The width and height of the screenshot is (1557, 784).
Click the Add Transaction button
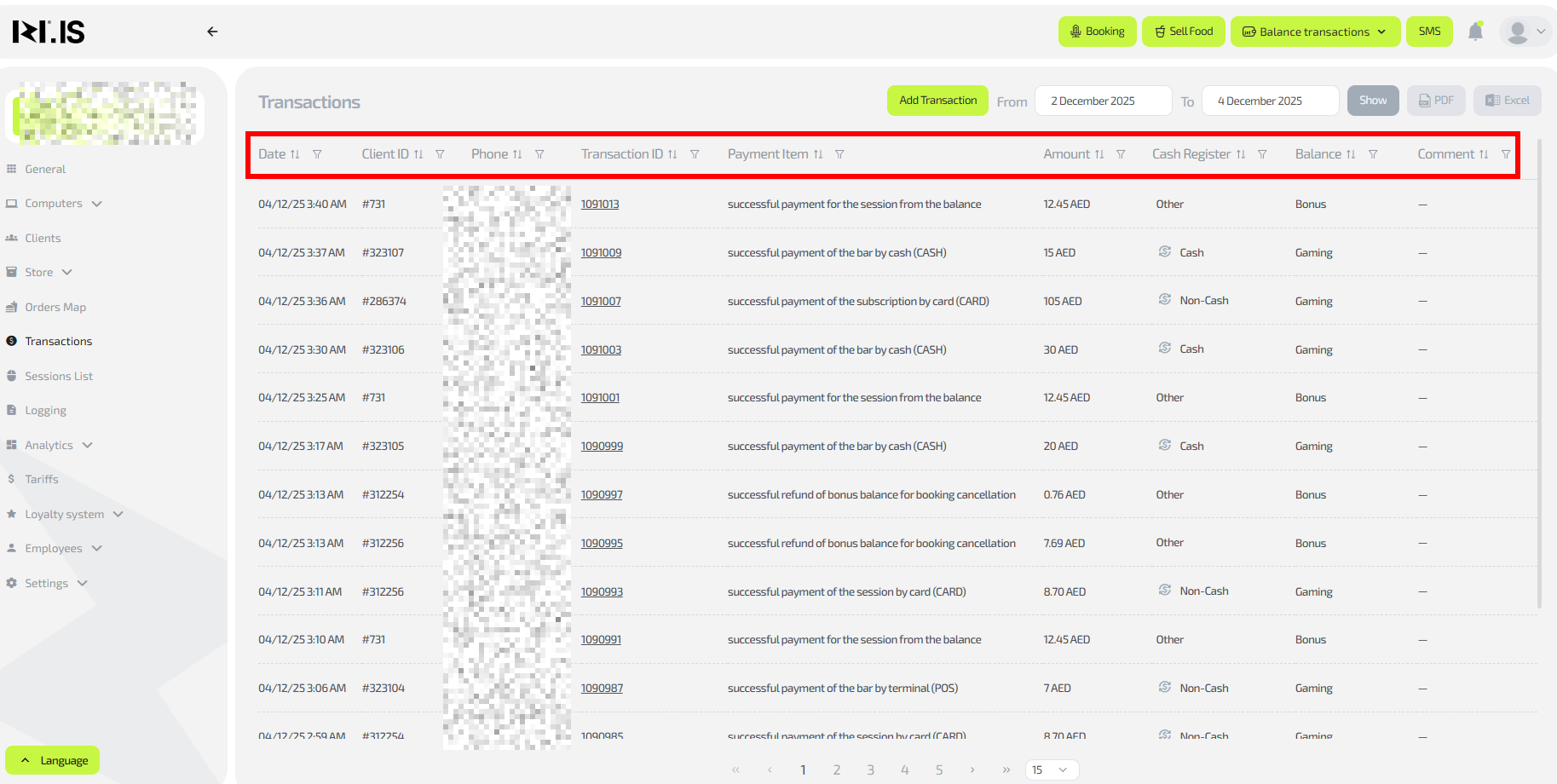(937, 101)
